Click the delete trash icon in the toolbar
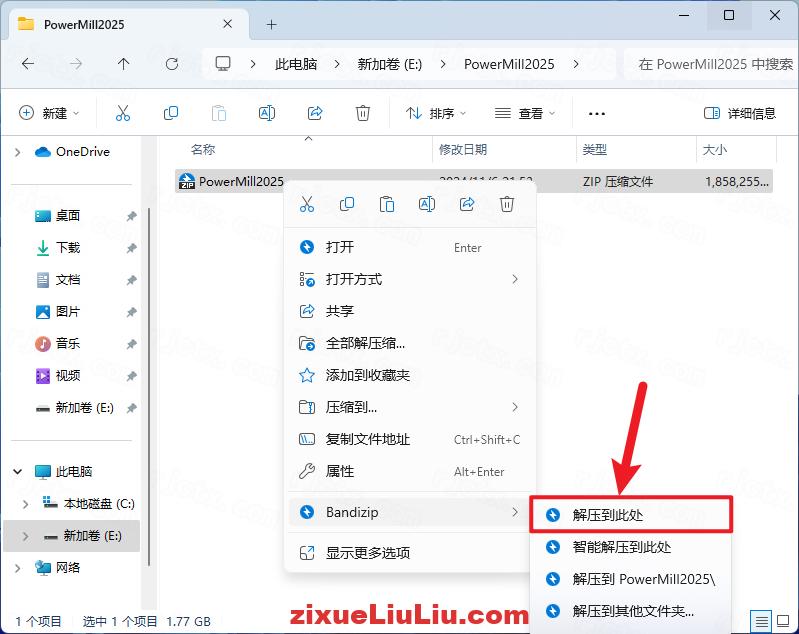Image resolution: width=799 pixels, height=634 pixels. pyautogui.click(x=363, y=113)
